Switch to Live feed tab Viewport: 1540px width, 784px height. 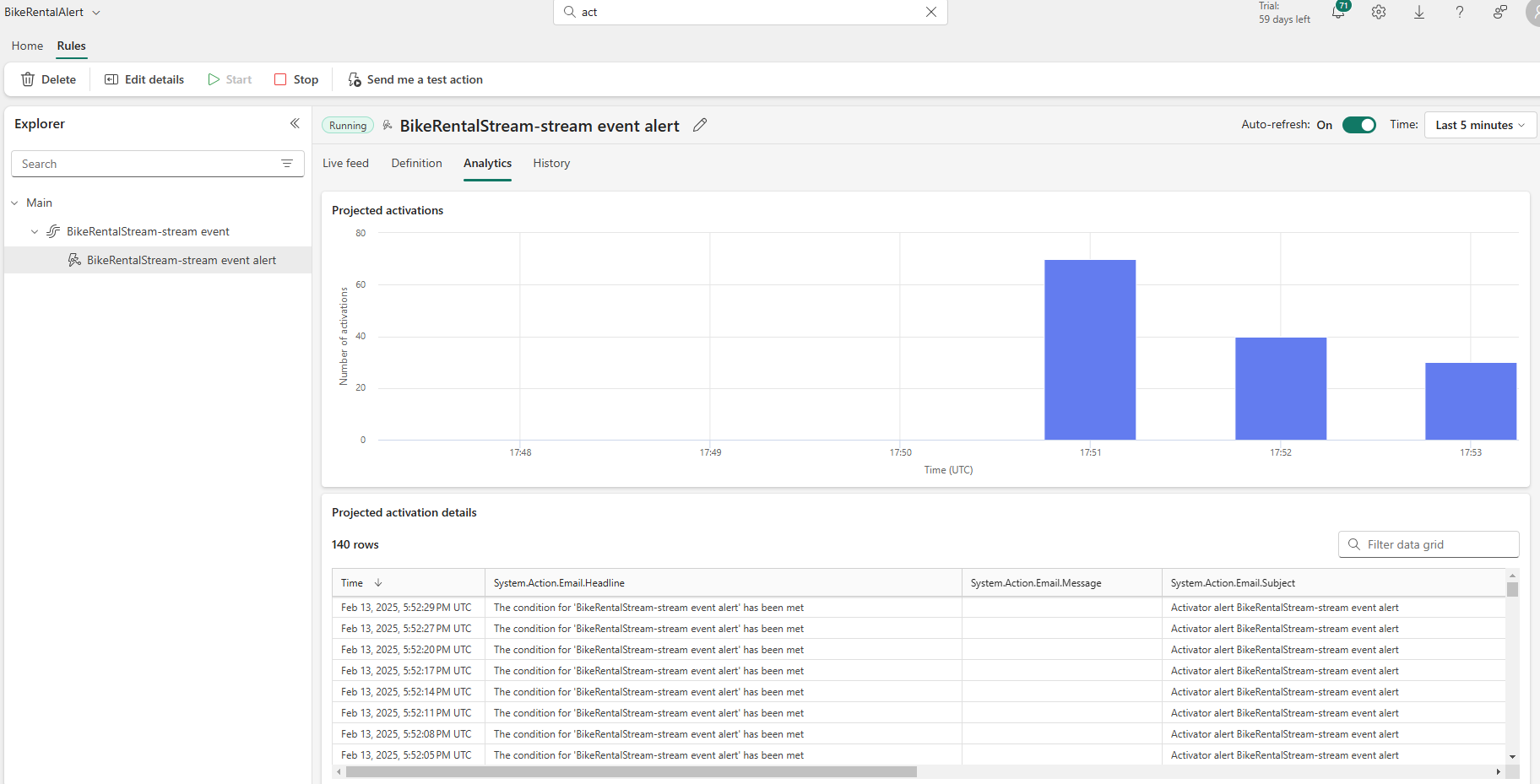[345, 163]
